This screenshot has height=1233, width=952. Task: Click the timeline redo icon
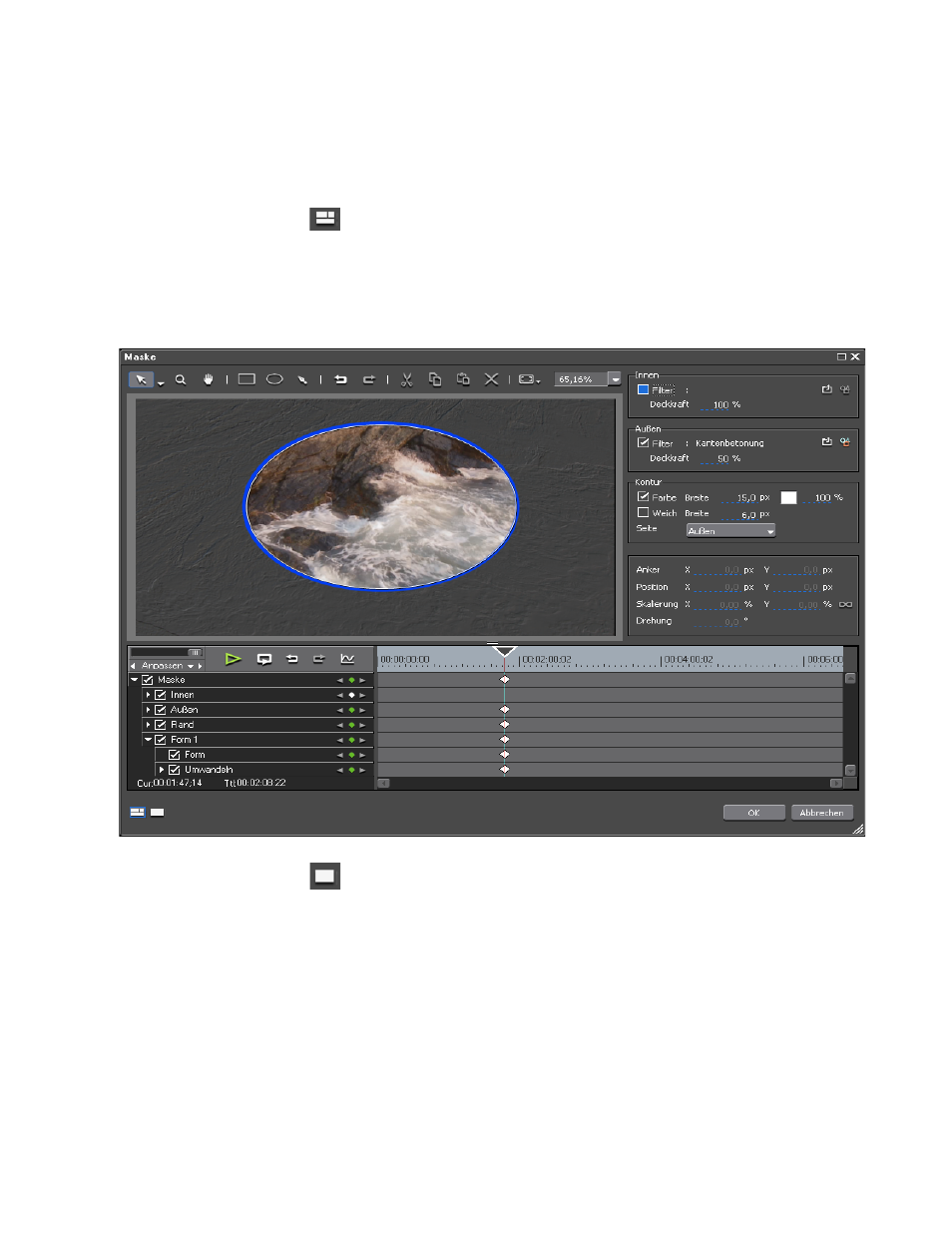[319, 659]
